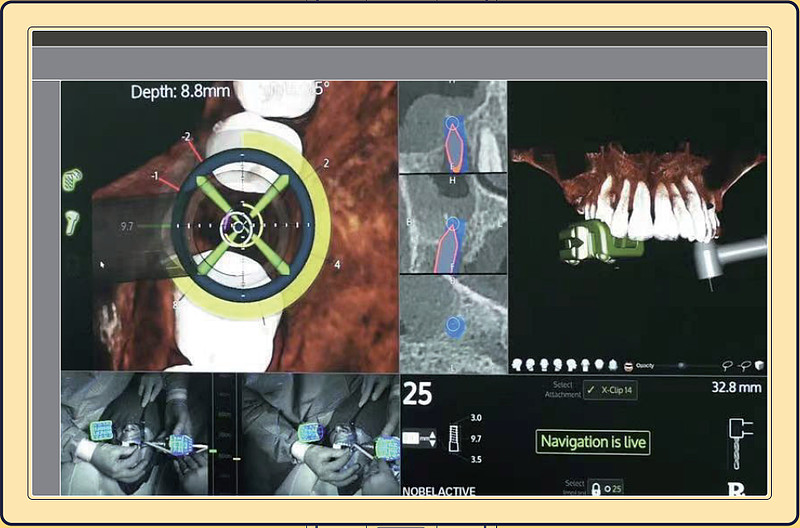Click the implant shape diagram icon

point(453,438)
